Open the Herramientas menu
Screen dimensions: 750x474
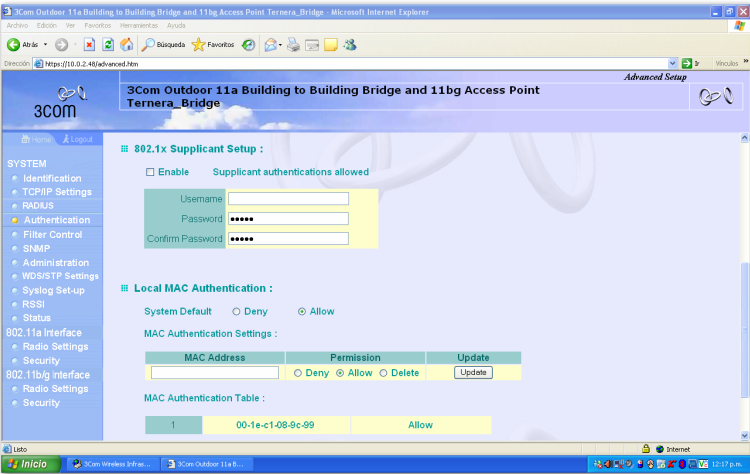pos(139,25)
